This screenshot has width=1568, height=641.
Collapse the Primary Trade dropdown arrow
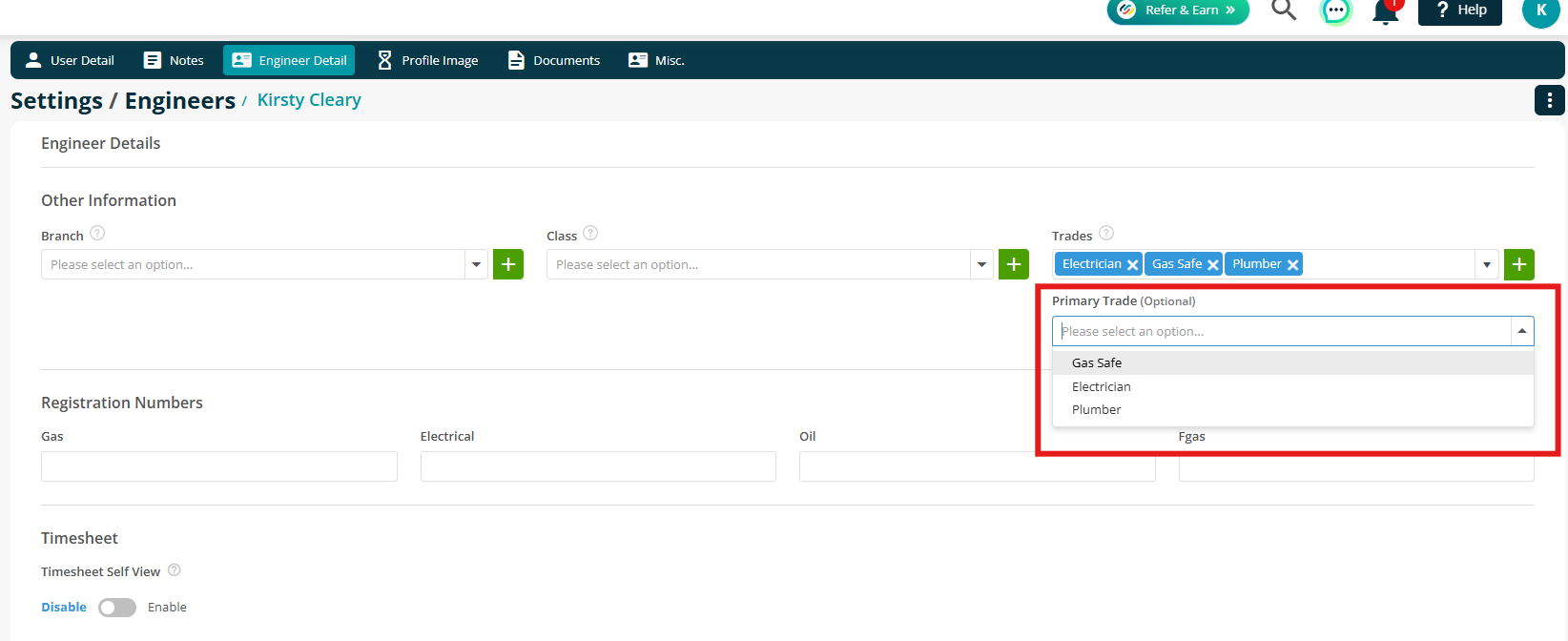1522,331
